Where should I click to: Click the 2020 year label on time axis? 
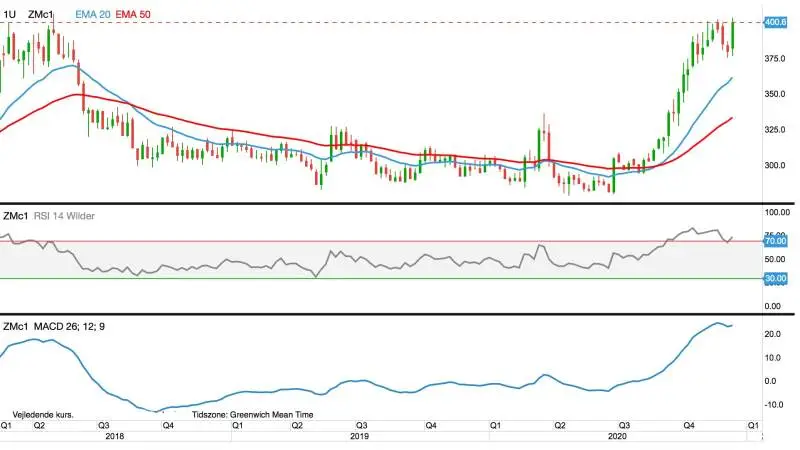point(617,436)
